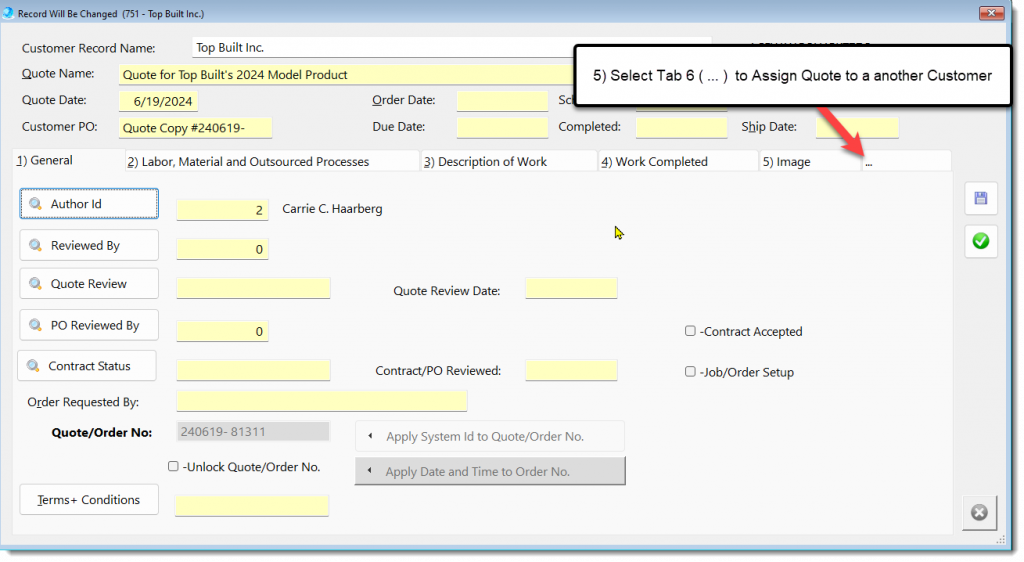Click the Quote Review Date field
The width and height of the screenshot is (1024, 562).
point(571,289)
